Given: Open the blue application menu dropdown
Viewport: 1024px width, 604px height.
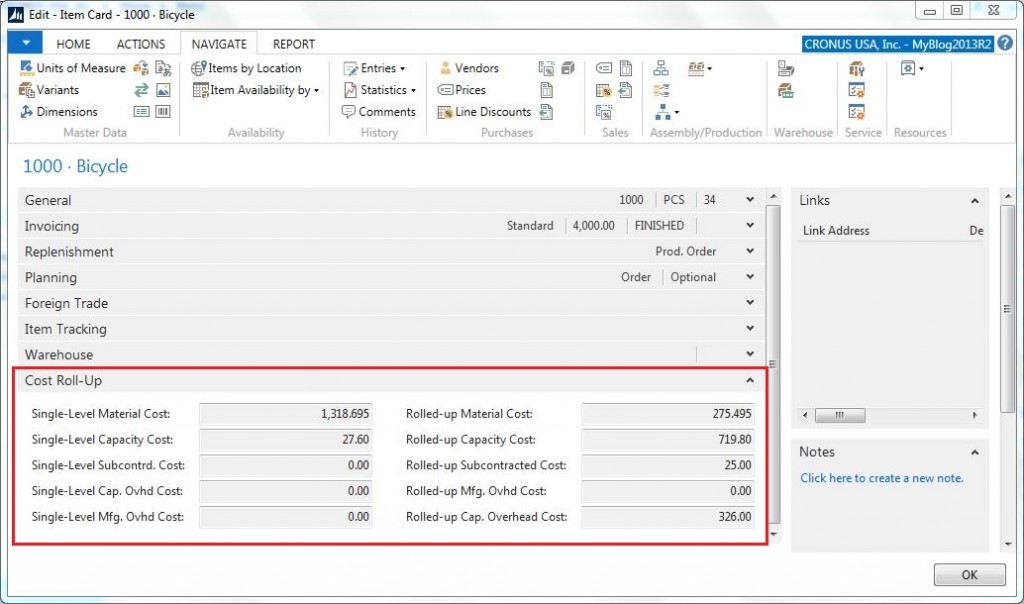Looking at the screenshot, I should click(25, 43).
